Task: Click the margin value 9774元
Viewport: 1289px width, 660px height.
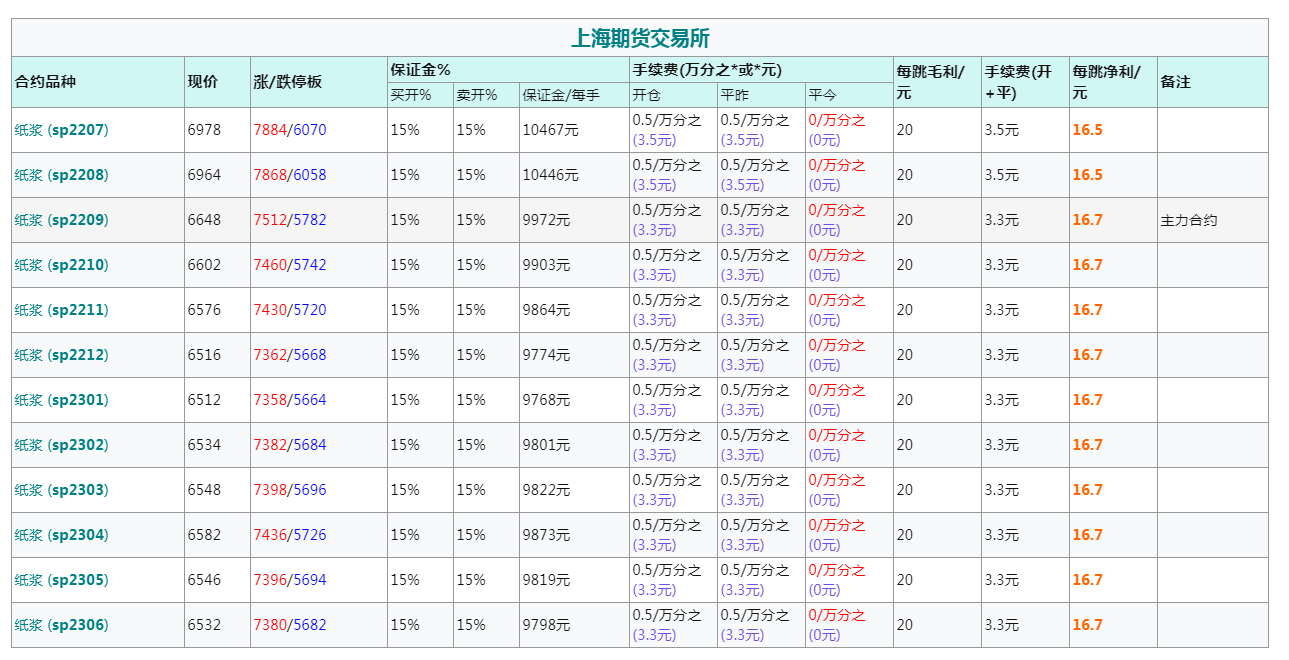Action: tap(546, 355)
